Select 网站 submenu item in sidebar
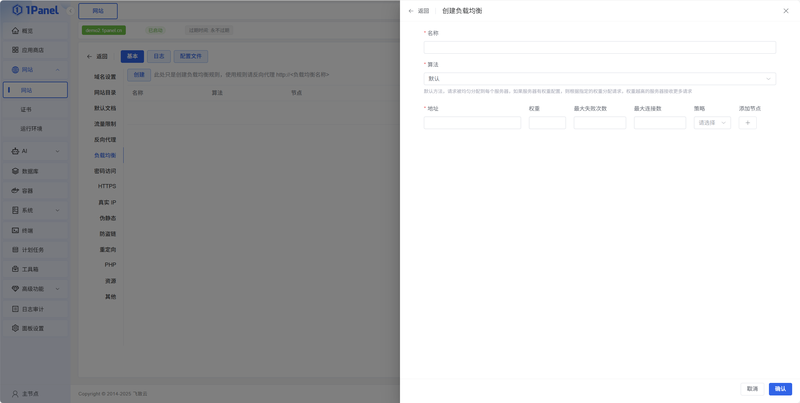 pos(35,90)
